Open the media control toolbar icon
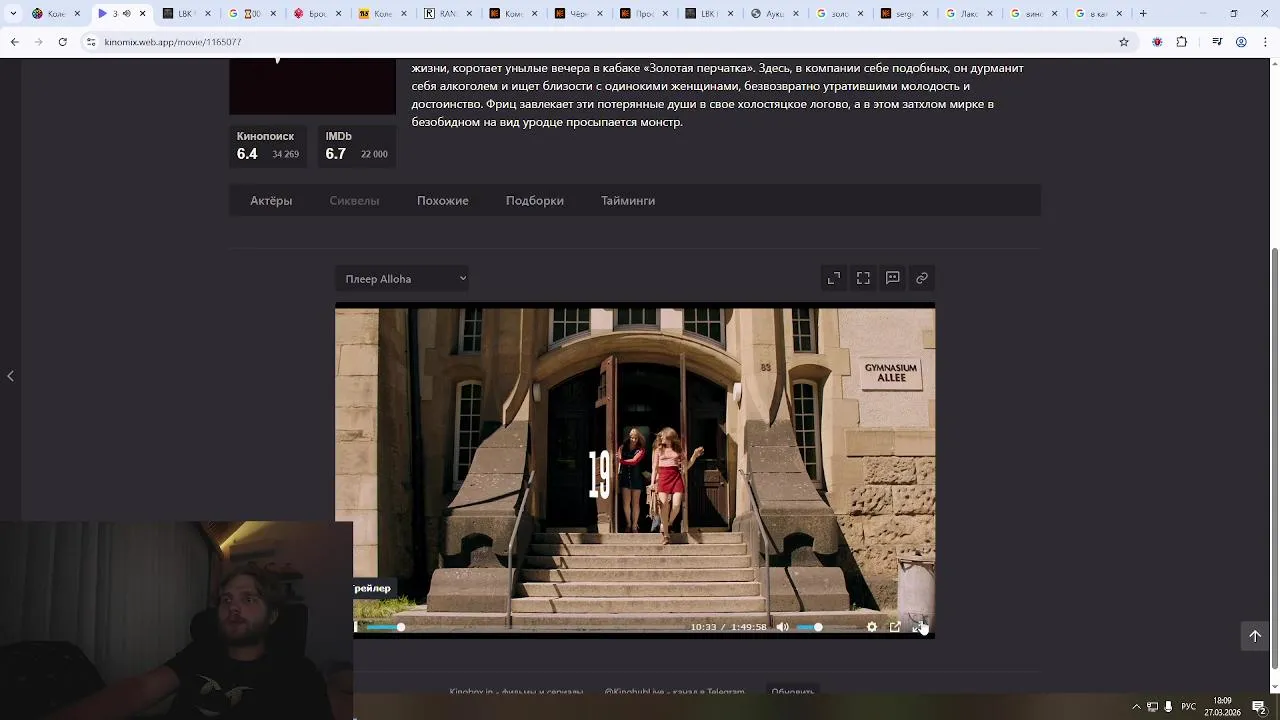Screen dimensions: 1280x720 coord(1217,42)
